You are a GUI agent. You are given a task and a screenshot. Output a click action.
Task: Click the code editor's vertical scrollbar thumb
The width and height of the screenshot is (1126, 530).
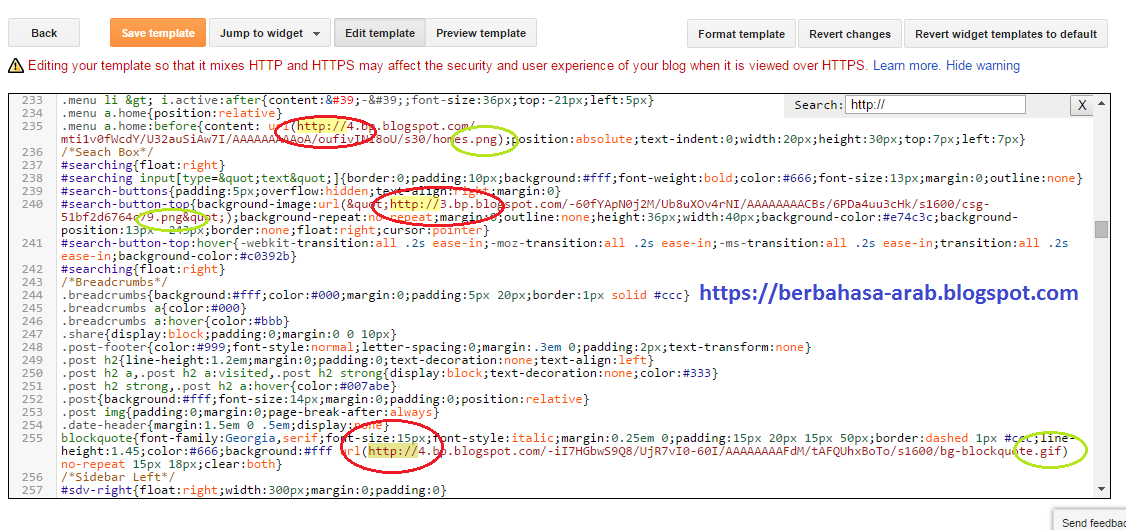pyautogui.click(x=1101, y=229)
